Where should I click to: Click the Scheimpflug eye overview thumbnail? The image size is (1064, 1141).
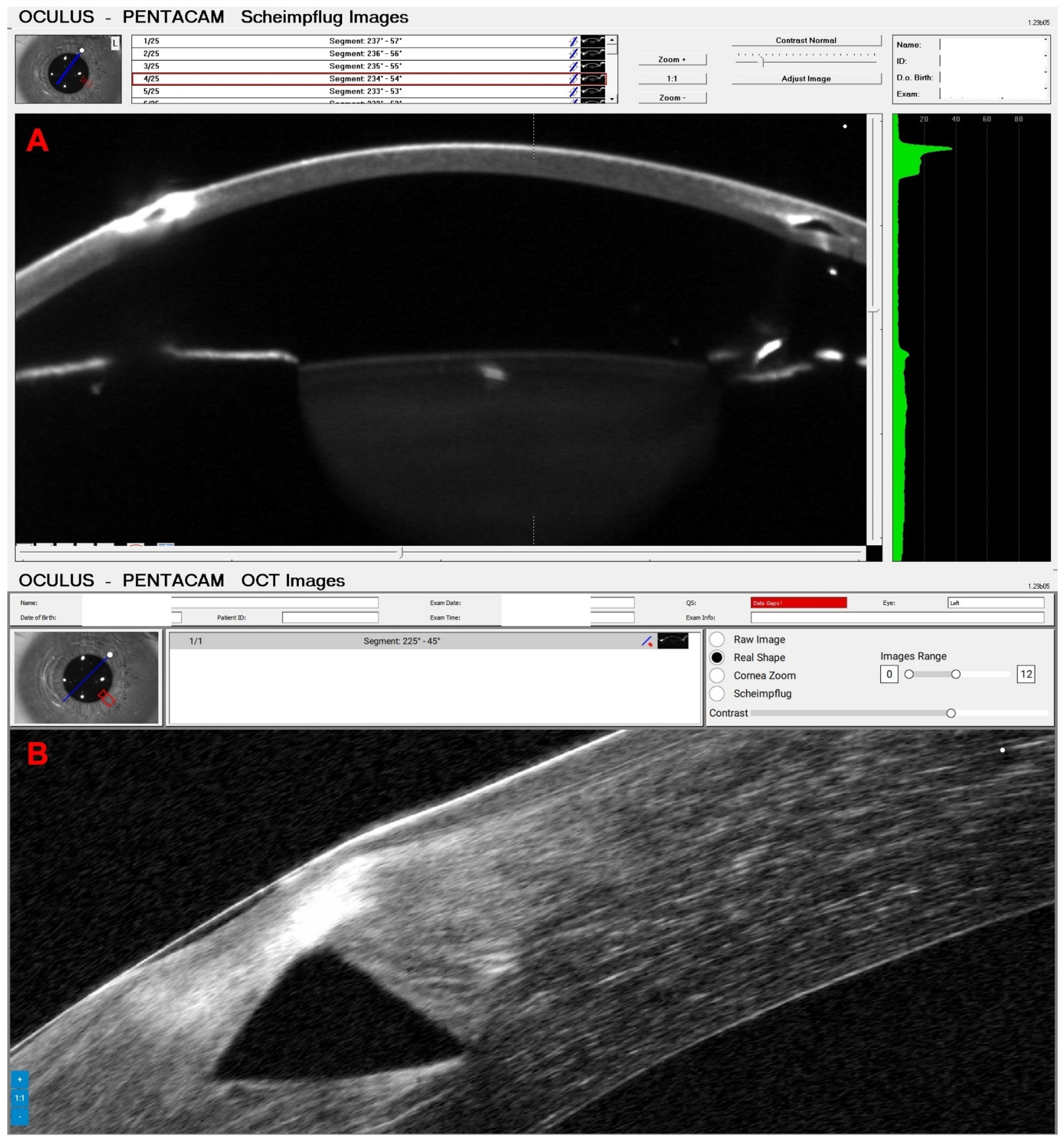(x=68, y=69)
